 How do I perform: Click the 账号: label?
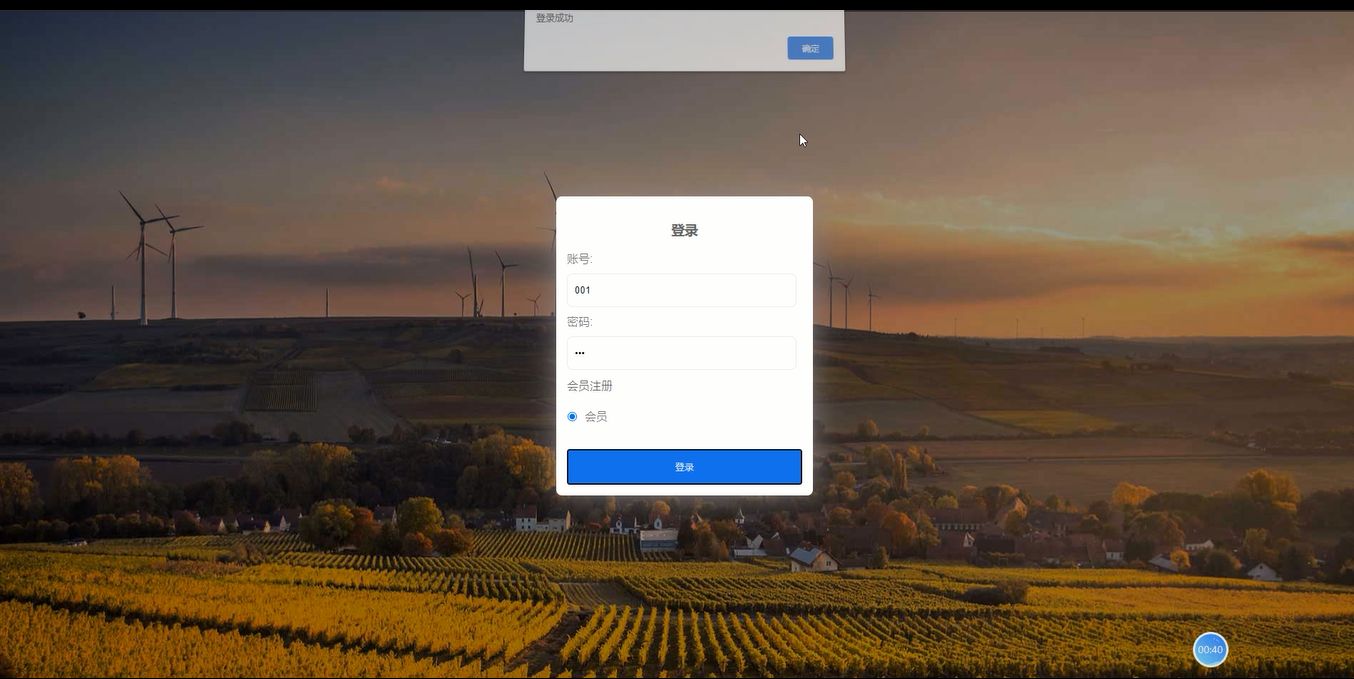[580, 259]
